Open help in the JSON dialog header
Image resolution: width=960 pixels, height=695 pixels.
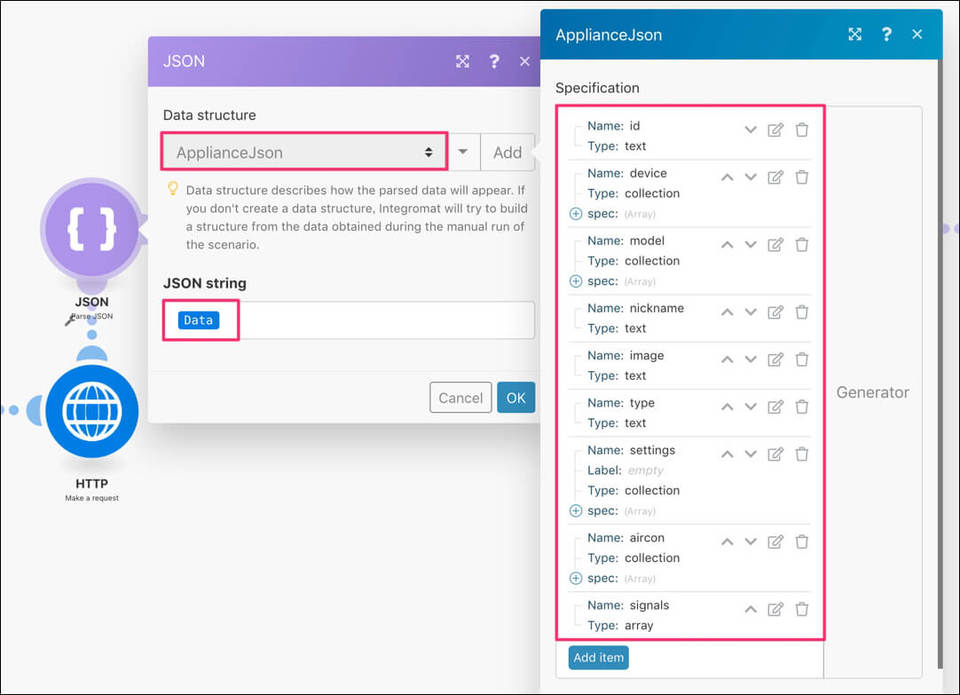[x=494, y=61]
